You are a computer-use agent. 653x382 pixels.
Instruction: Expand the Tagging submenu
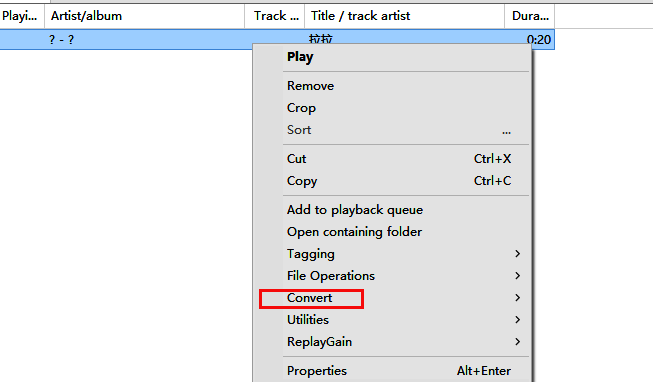point(392,254)
